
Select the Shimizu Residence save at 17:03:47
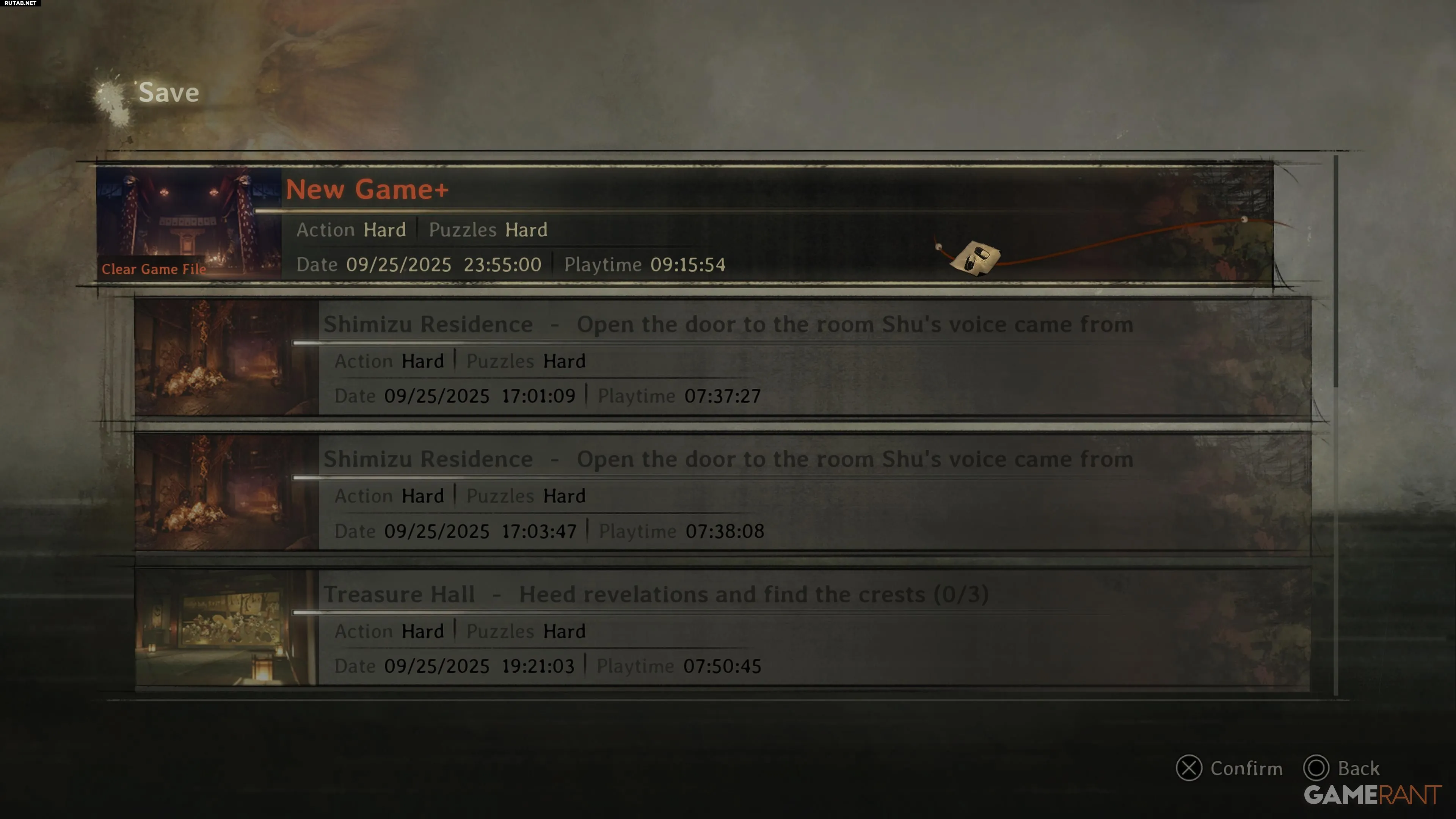[x=722, y=492]
